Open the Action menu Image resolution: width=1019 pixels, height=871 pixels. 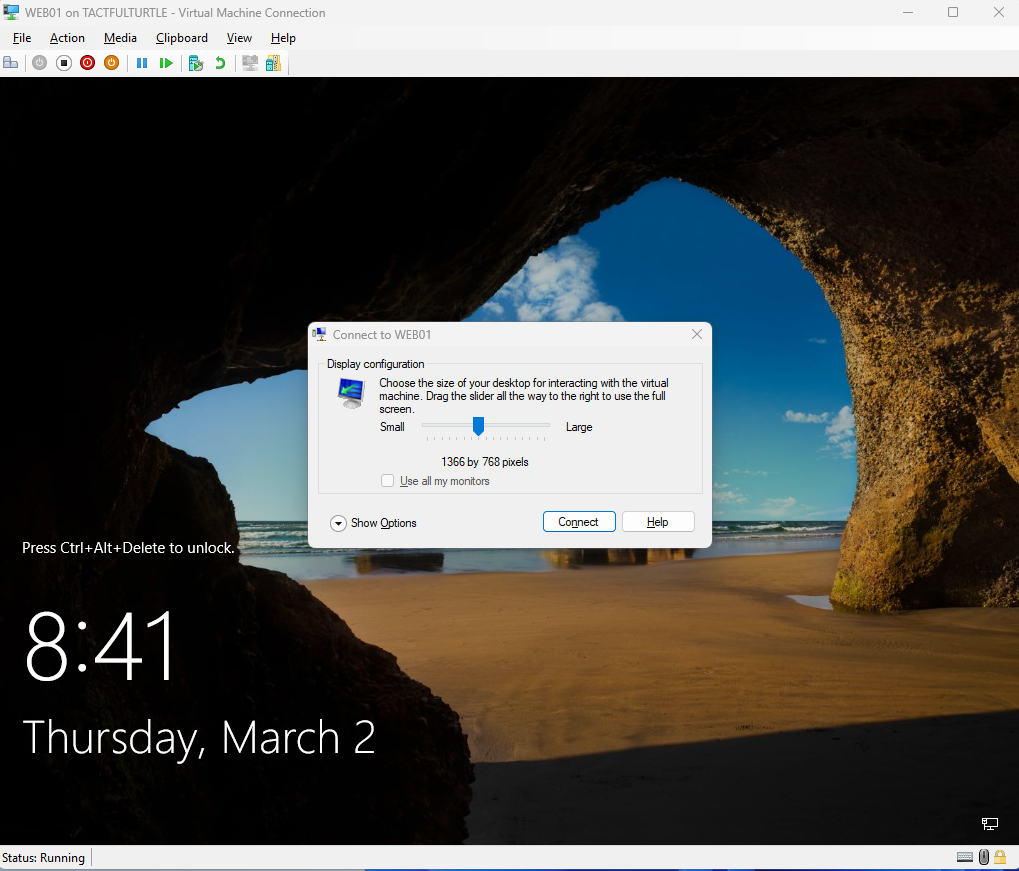pos(67,38)
